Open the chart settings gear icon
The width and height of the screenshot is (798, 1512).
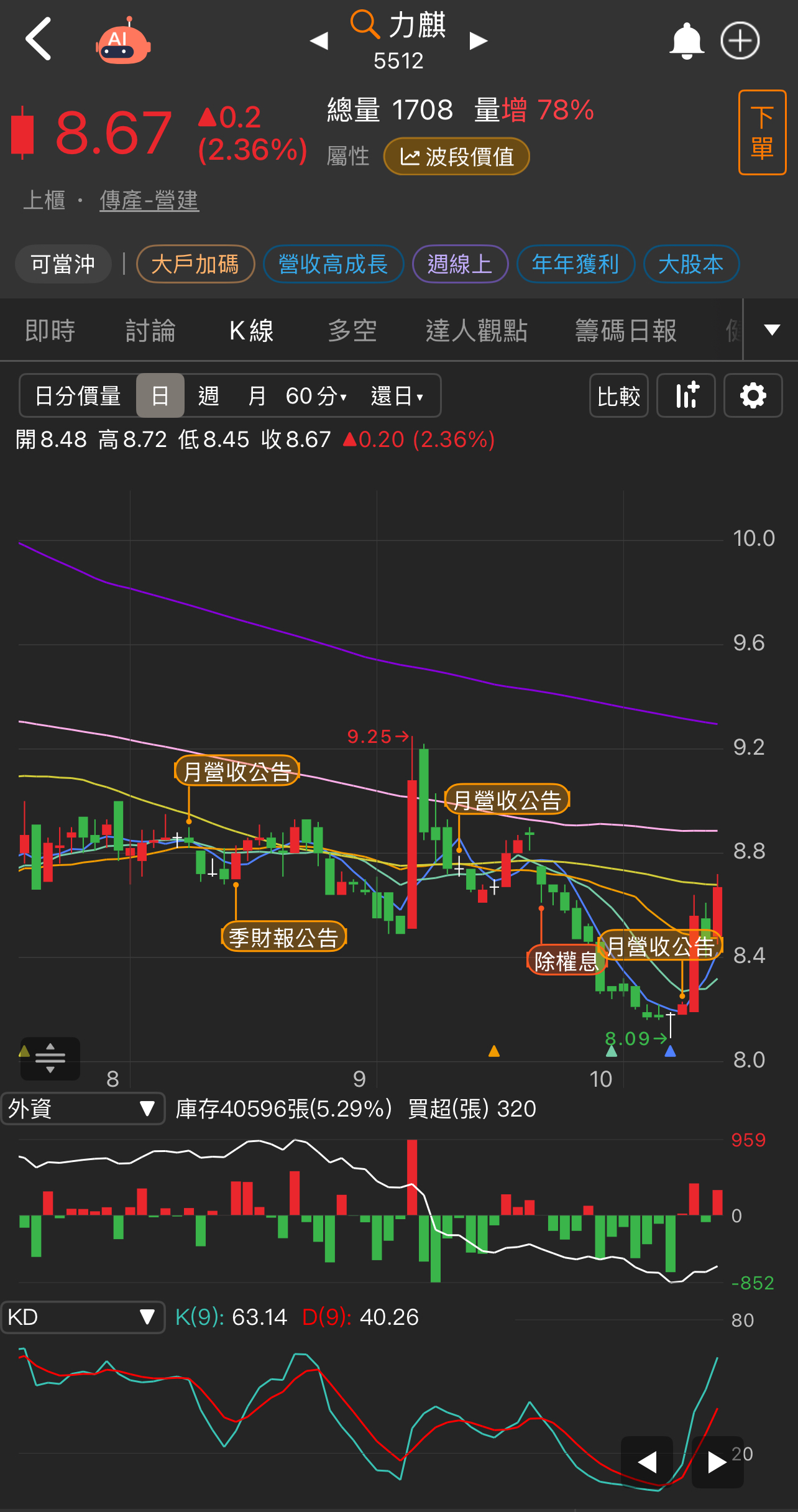(753, 395)
